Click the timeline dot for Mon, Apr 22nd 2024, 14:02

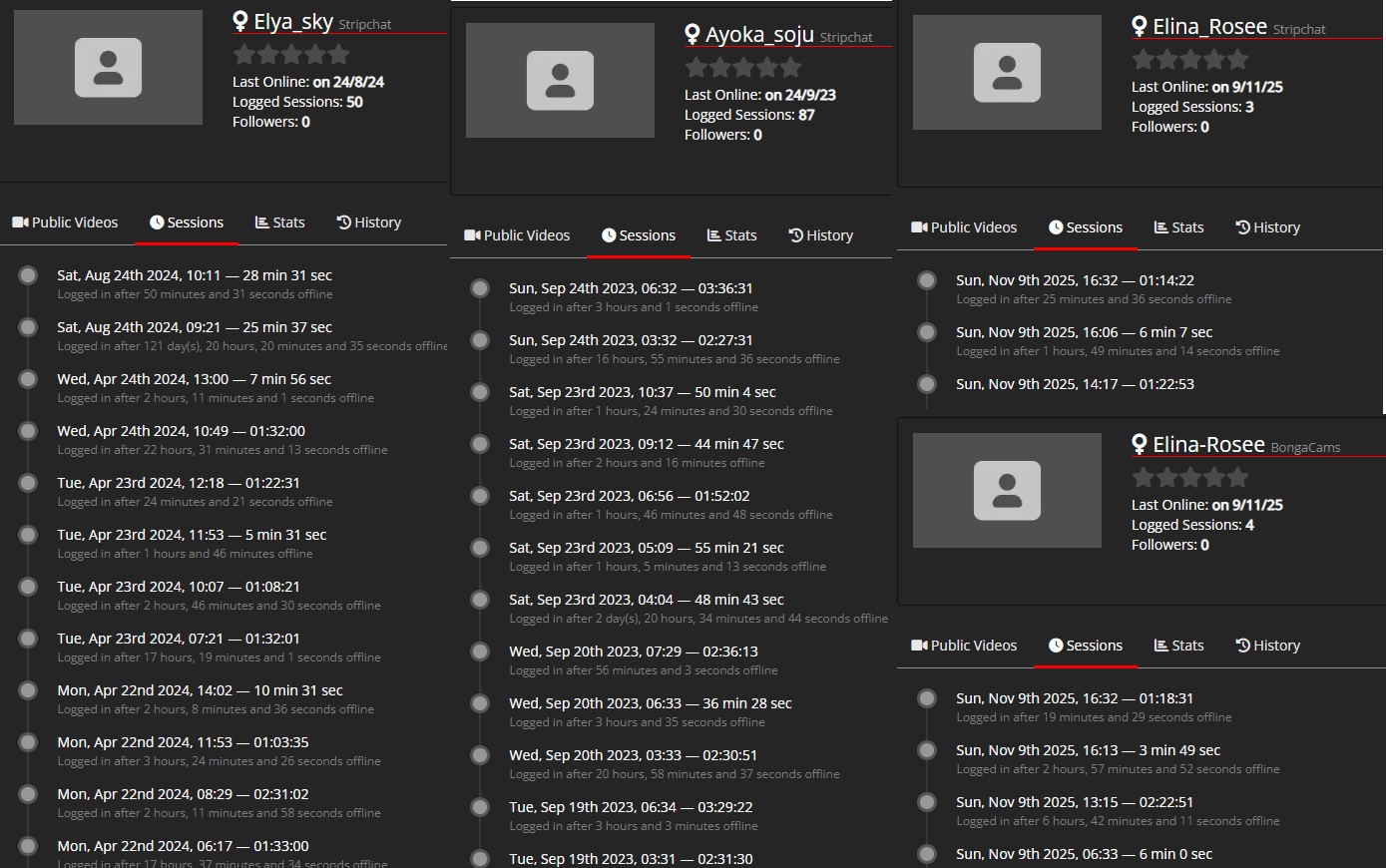click(28, 690)
